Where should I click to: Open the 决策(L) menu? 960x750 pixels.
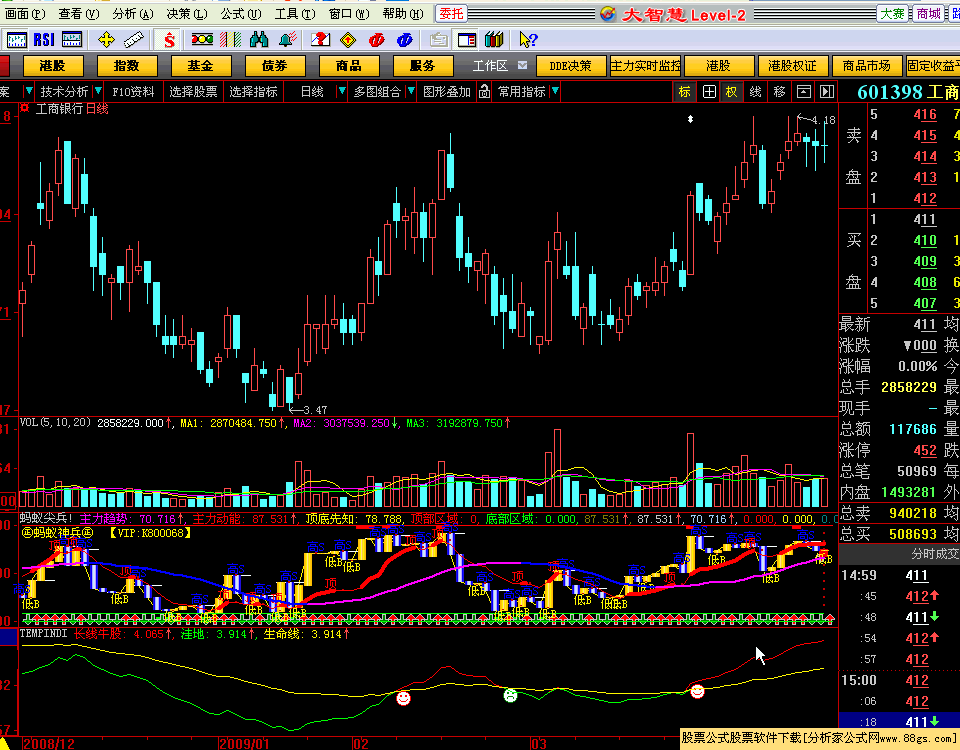point(186,13)
